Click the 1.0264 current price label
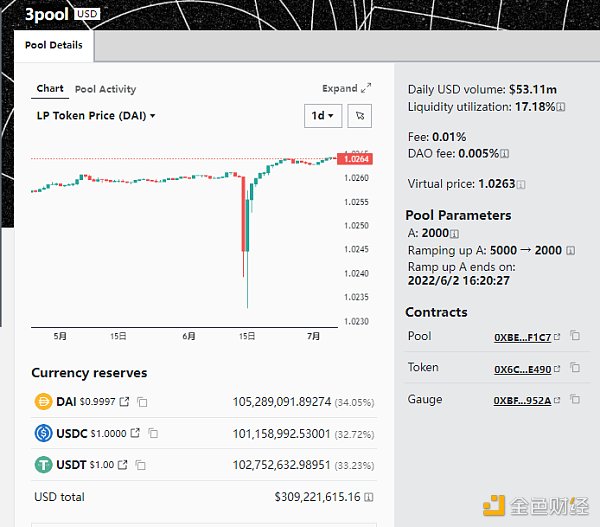The image size is (600, 527). [355, 159]
